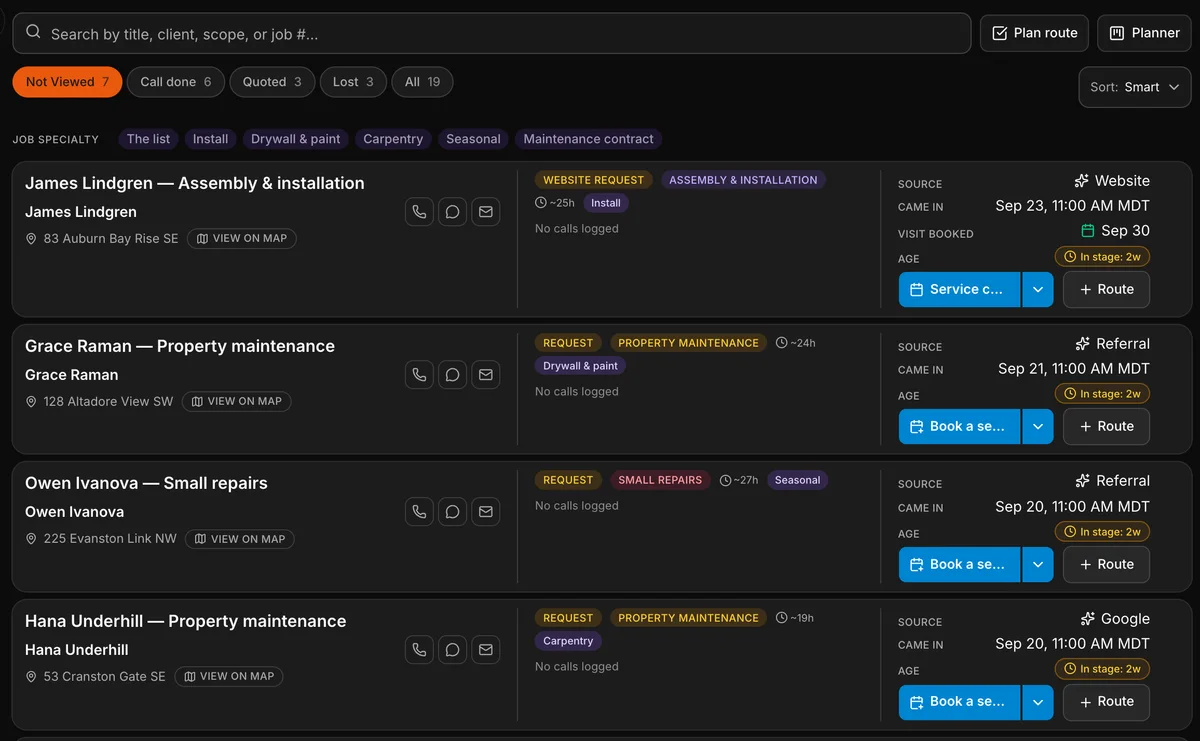1200x741 pixels.
Task: Click the calendar icon next to Sep 30
Action: [1088, 231]
